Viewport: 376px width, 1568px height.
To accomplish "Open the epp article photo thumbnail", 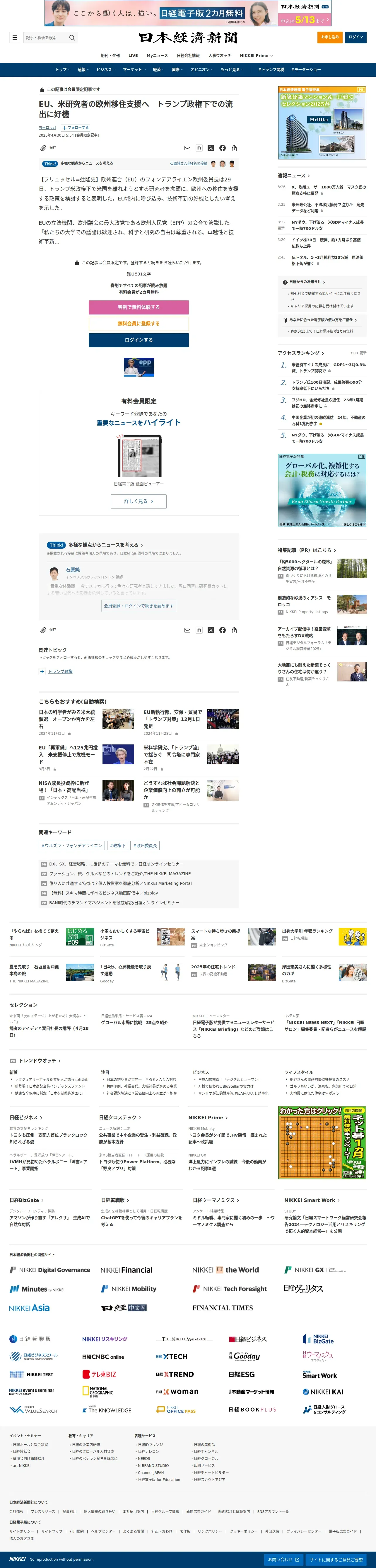I will [139, 368].
